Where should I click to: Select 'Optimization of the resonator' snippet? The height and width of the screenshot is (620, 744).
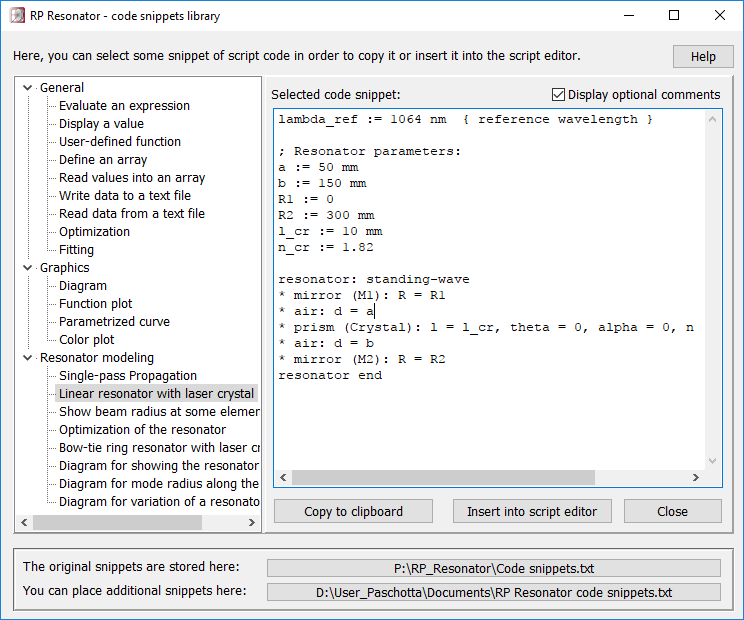[x=142, y=430]
